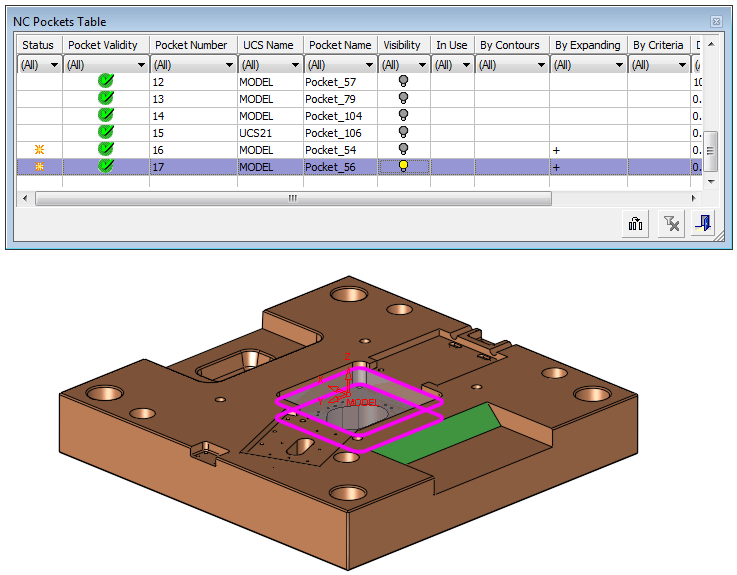
Task: Click the Pocket Number column header
Action: pos(192,45)
